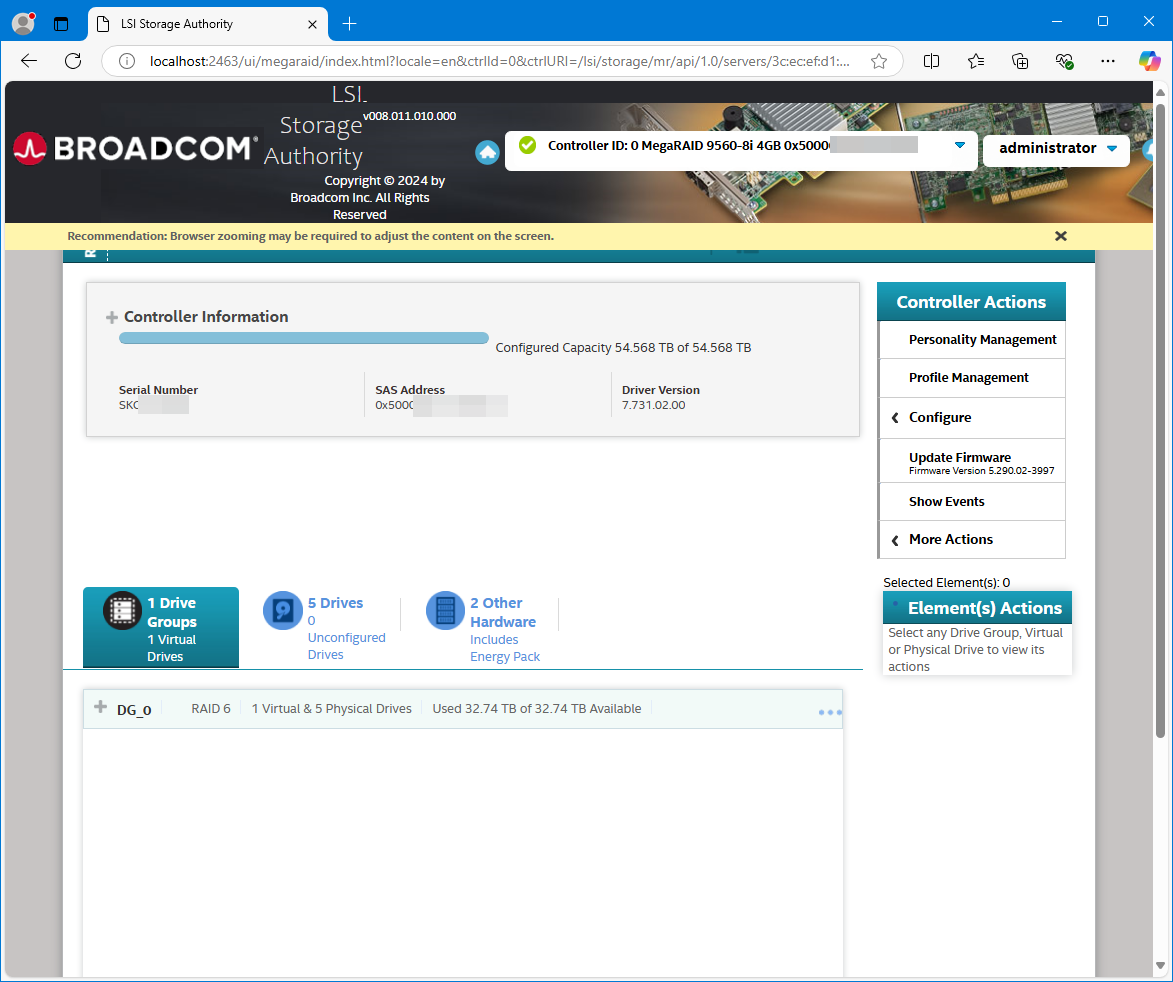Open Browser essentials heart icon
1173x982 pixels.
click(1064, 61)
